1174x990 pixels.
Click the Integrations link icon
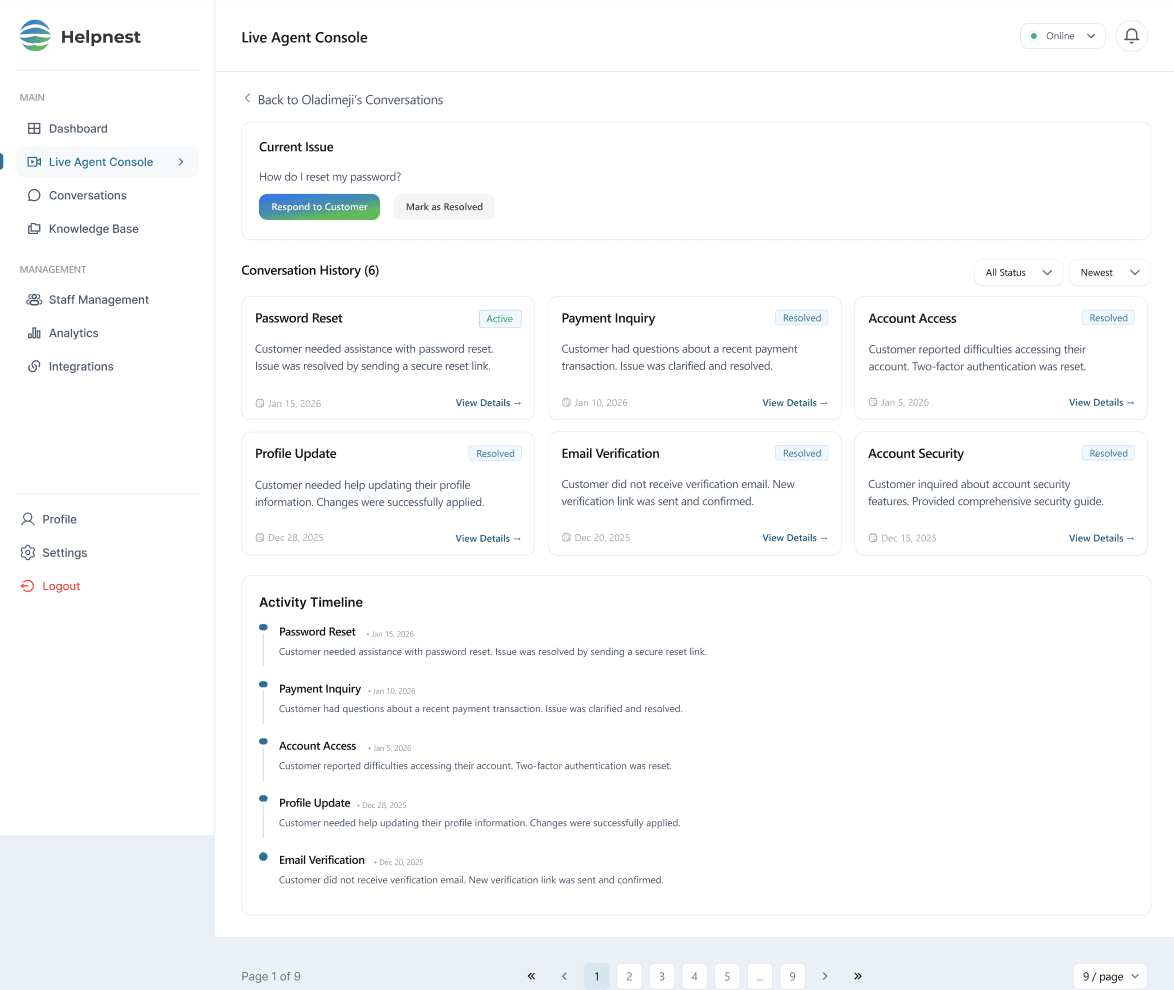(x=34, y=366)
